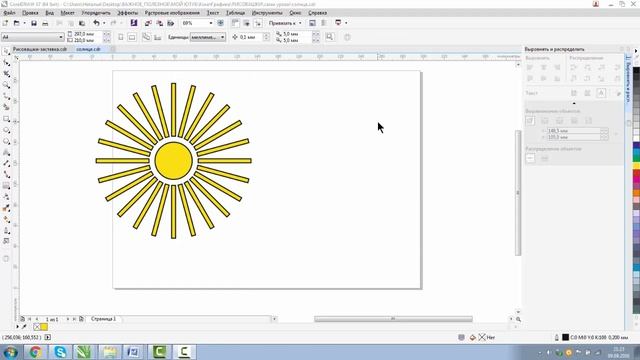Toggle full-screen preview icon beside the zoom box
This screenshot has width=640, height=360.
(220, 23)
